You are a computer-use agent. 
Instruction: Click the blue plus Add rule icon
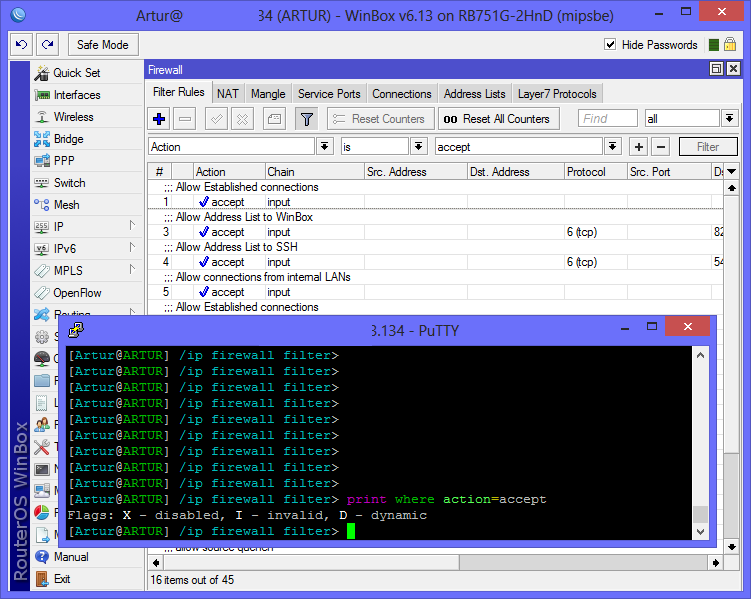click(159, 119)
